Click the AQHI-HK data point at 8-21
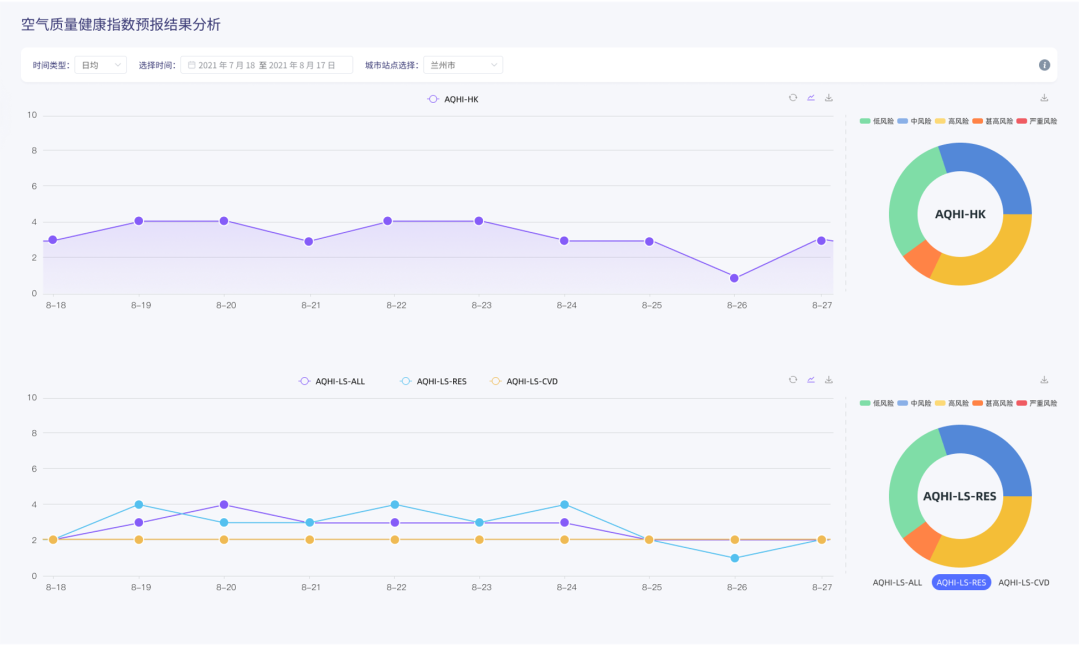This screenshot has width=1080, height=646. (309, 242)
